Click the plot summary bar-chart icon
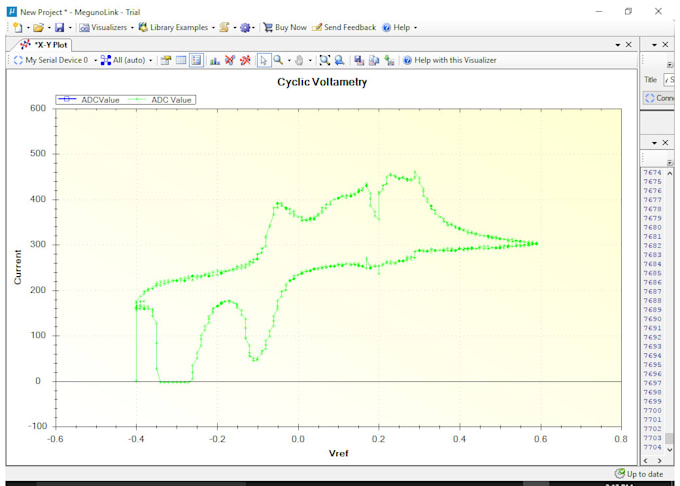This screenshot has width=680, height=486. click(215, 61)
